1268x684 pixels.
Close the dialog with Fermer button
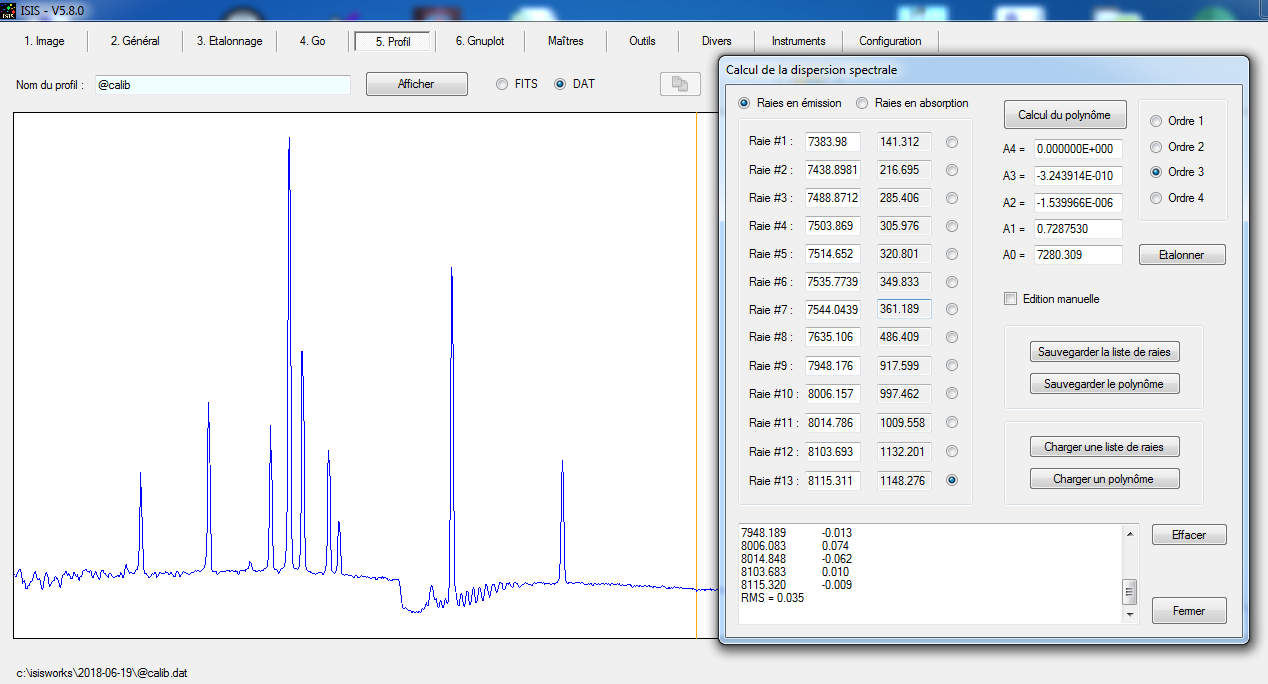coord(1189,611)
